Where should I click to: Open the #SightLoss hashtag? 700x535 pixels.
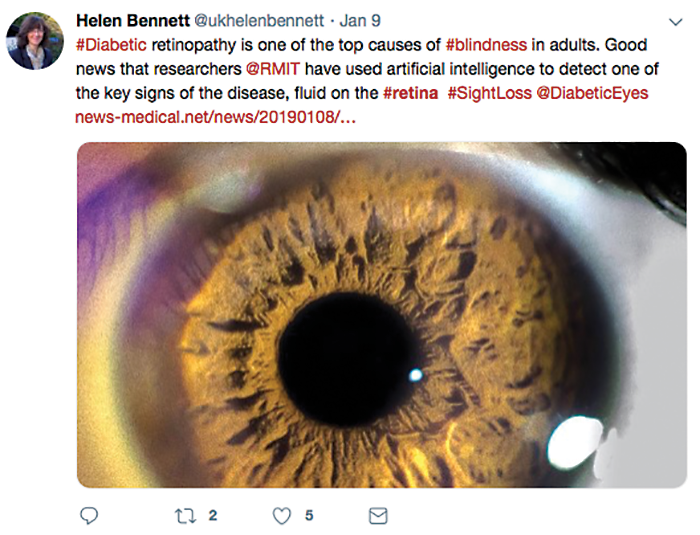[490, 93]
